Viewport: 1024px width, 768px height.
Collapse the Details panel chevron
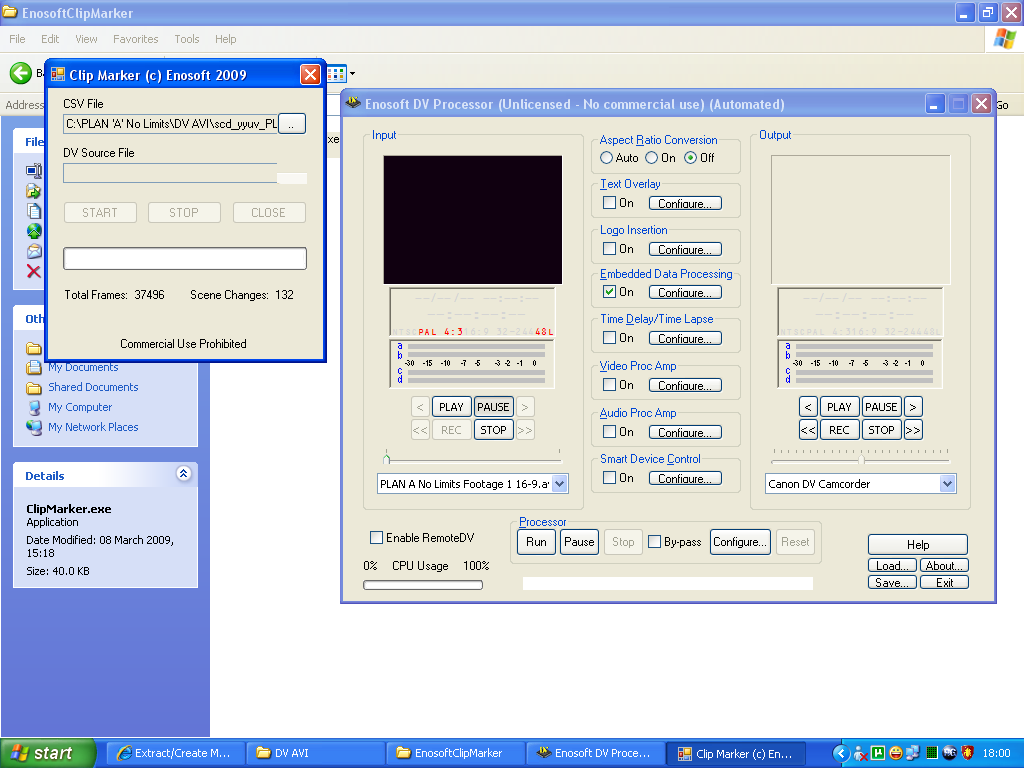point(184,474)
